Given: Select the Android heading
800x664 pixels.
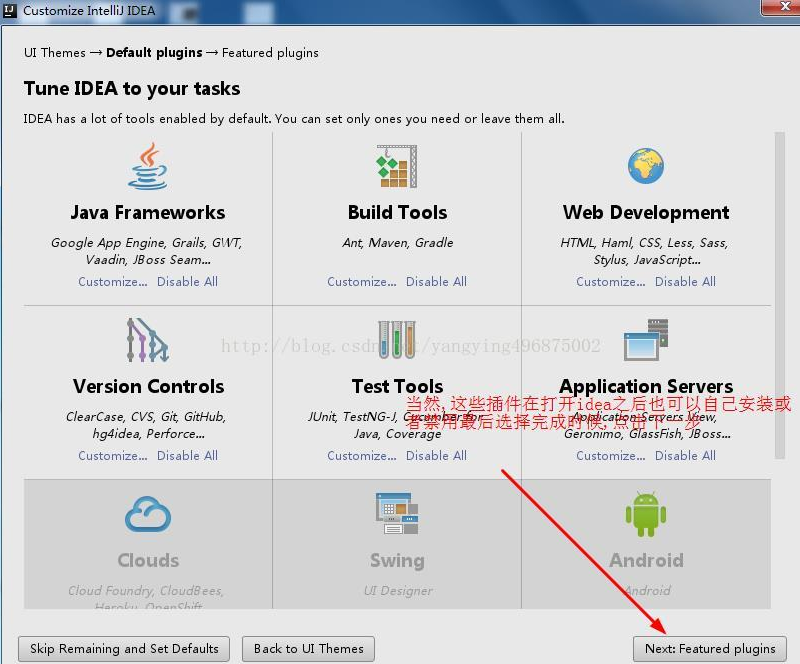Looking at the screenshot, I should point(646,560).
